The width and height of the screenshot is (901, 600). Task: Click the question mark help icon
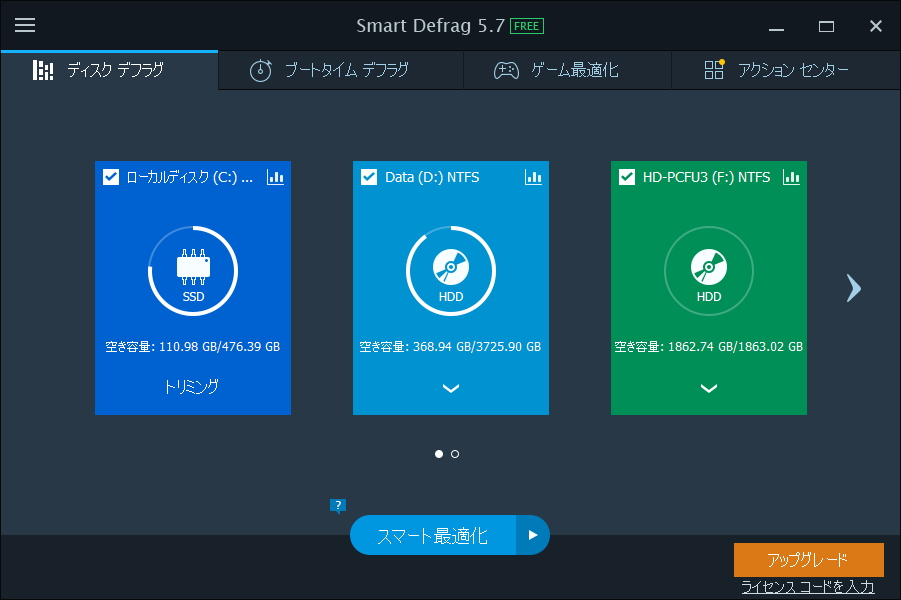click(x=338, y=506)
